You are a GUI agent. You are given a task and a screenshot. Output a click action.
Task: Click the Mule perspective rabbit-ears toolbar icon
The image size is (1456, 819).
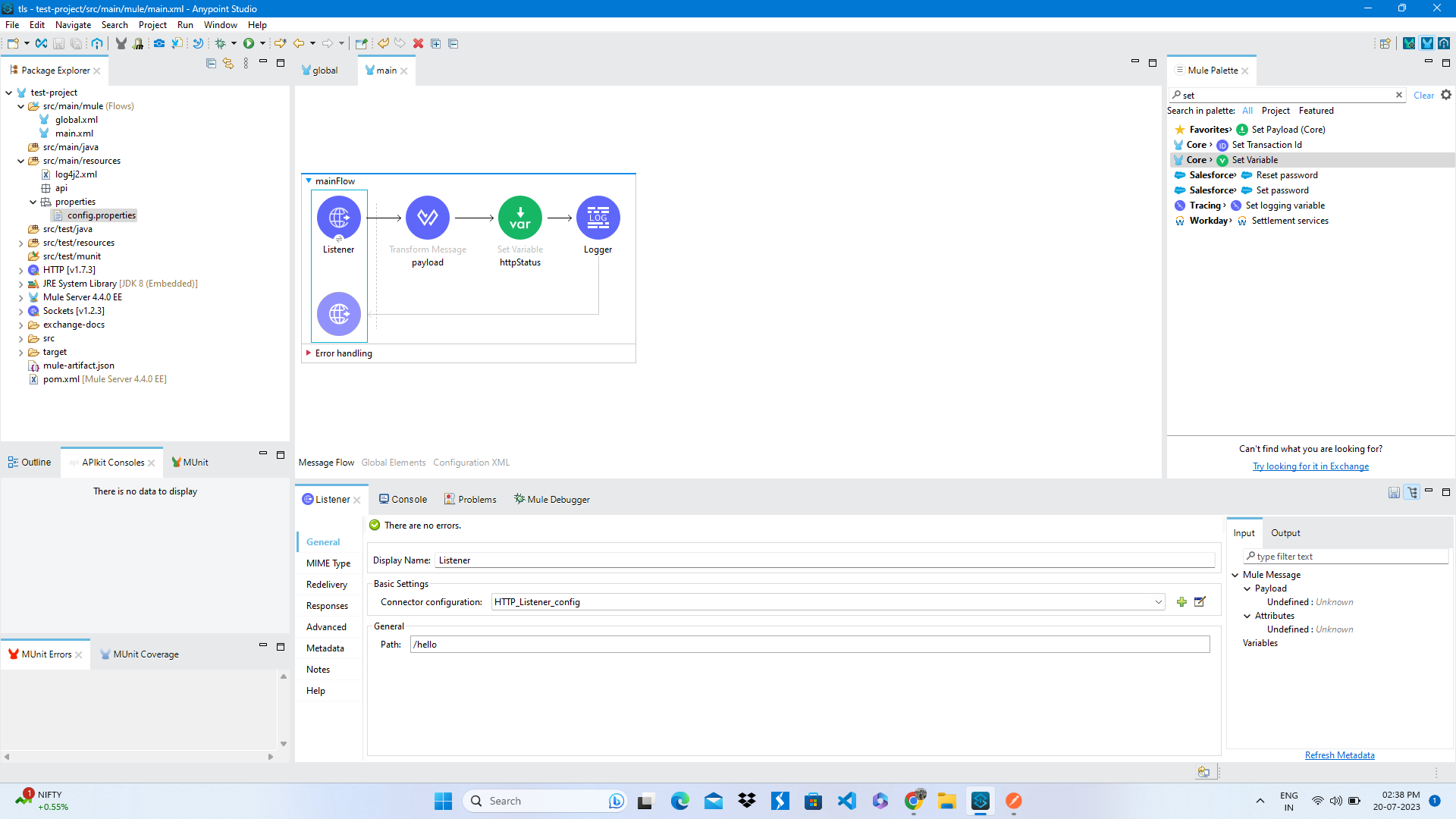(x=121, y=43)
